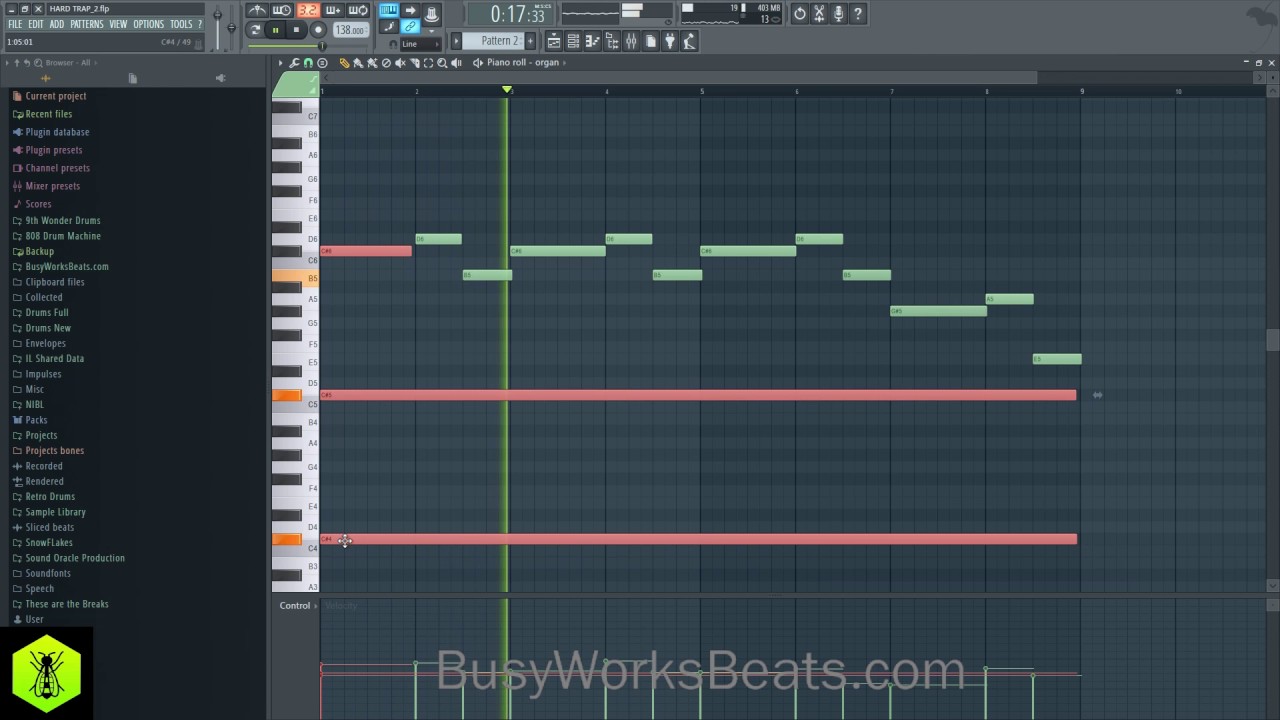Switch pattern/song mode toggle
The image size is (1280, 720).
255,30
